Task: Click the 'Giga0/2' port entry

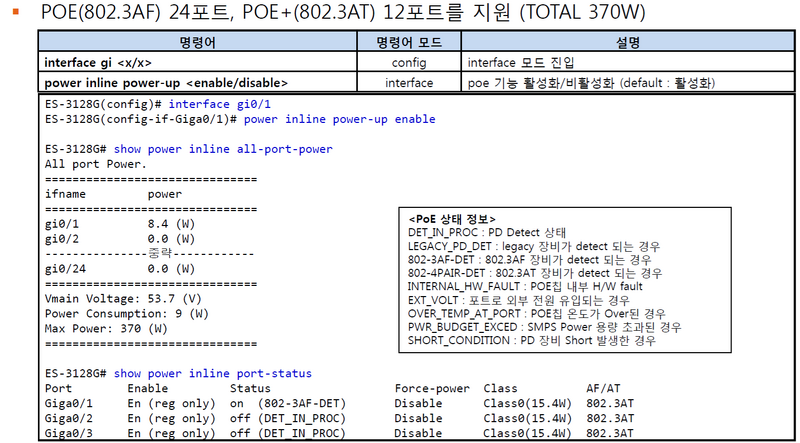Action: tap(68, 419)
